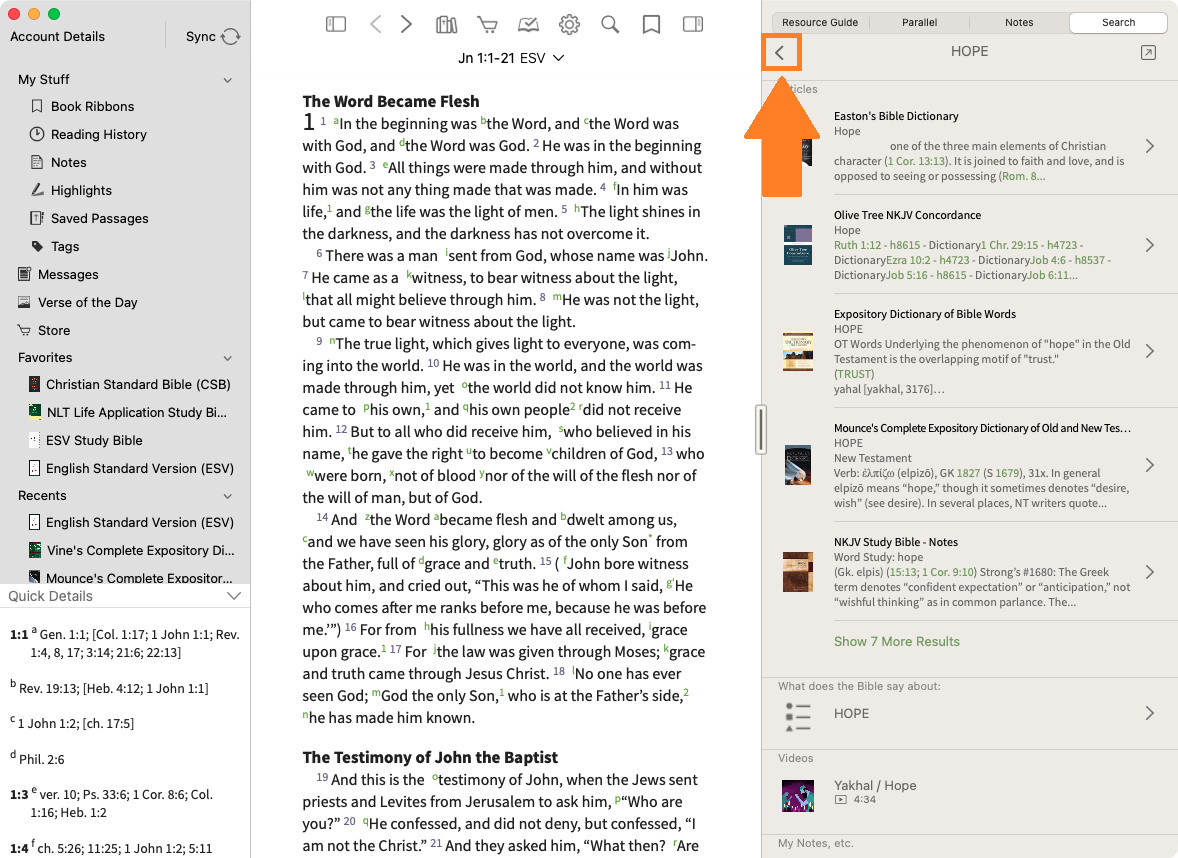Click the library books icon in toolbar
1178x858 pixels.
pyautogui.click(x=447, y=25)
